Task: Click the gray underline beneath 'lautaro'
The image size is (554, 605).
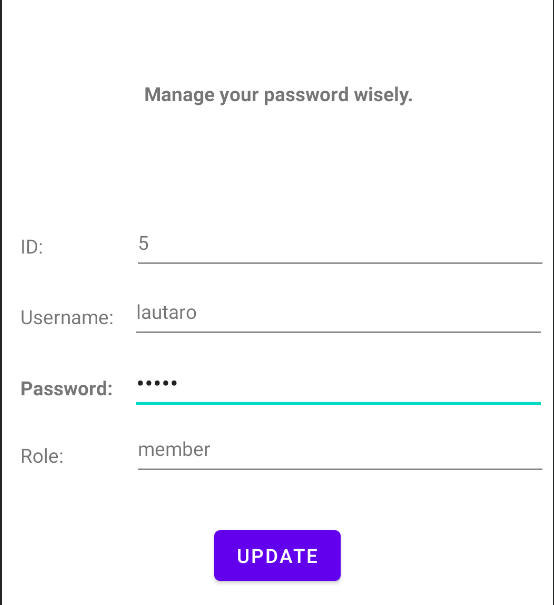Action: tap(338, 332)
